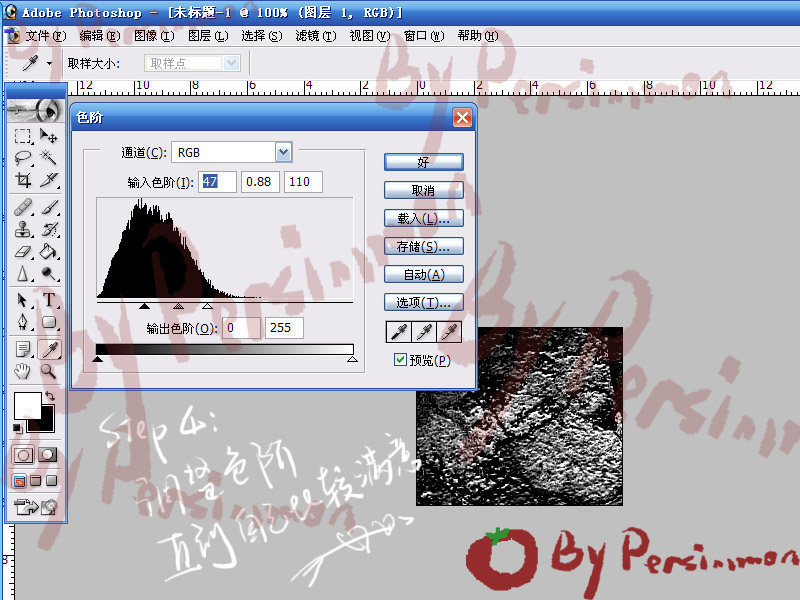The height and width of the screenshot is (600, 800).
Task: Toggle the 预览 preview checkbox
Action: click(400, 360)
